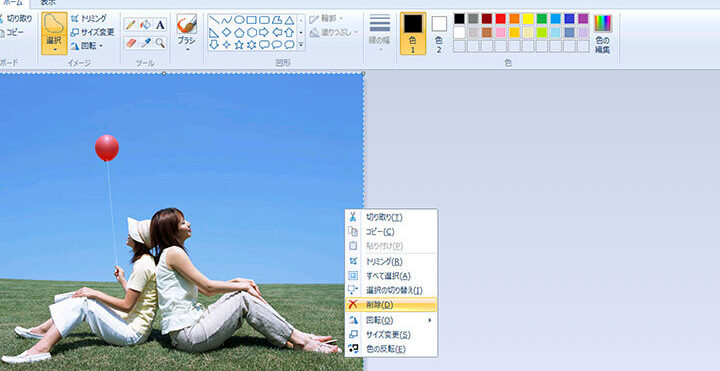Viewport: 720px width, 371px height.
Task: Open the ブラシ brush type dropdown arrow
Action: pyautogui.click(x=187, y=49)
